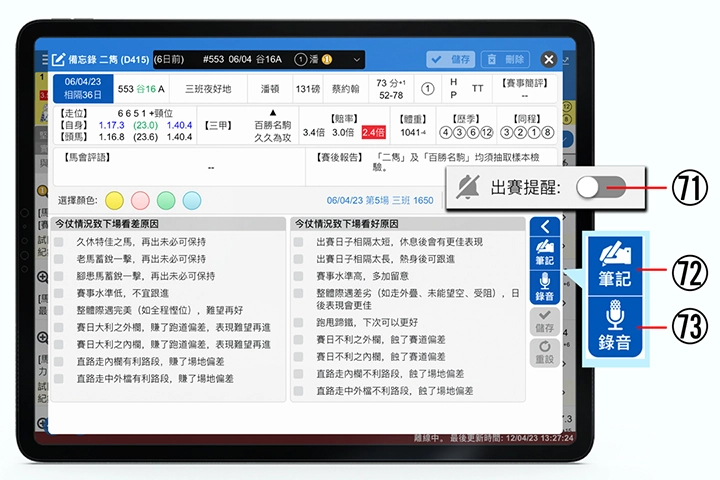Select the light blue color swatch
The width and height of the screenshot is (720, 480).
(191, 201)
